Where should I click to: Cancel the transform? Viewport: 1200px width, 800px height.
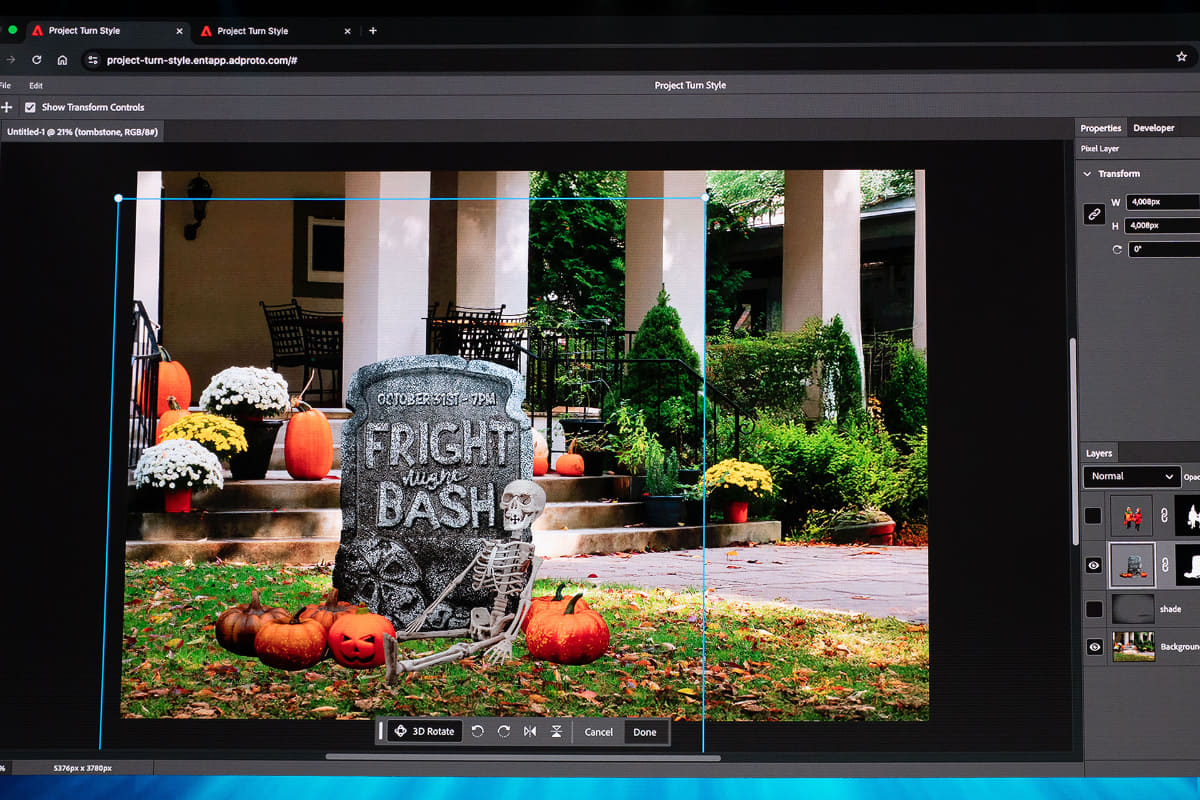[x=599, y=732]
